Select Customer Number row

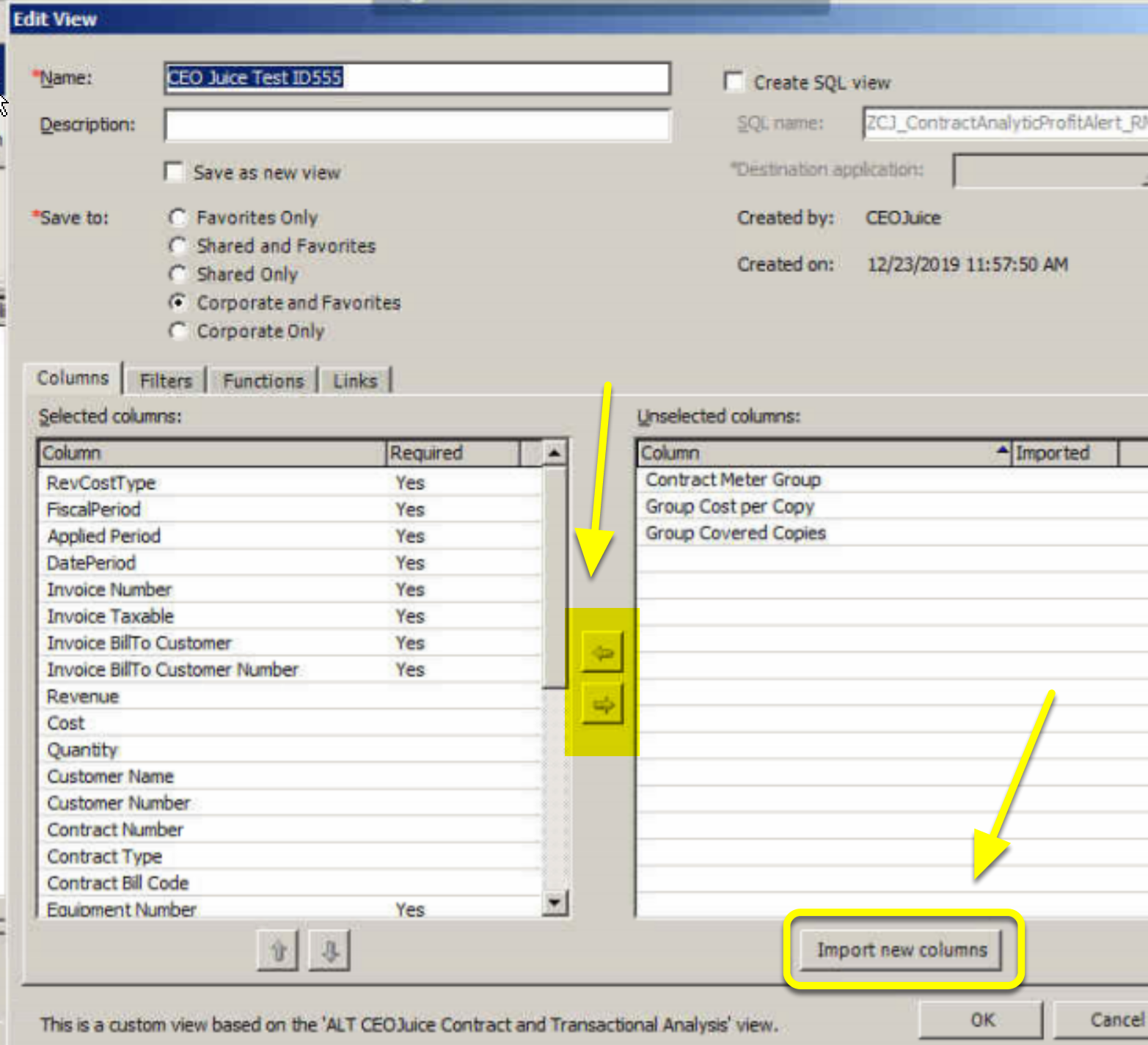point(290,803)
